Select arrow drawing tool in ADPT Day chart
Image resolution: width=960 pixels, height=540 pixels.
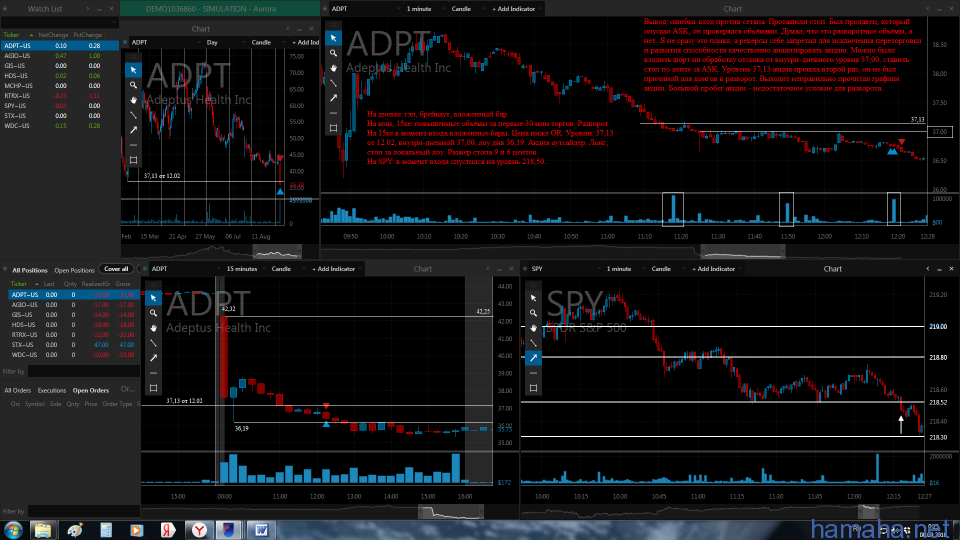click(x=133, y=130)
